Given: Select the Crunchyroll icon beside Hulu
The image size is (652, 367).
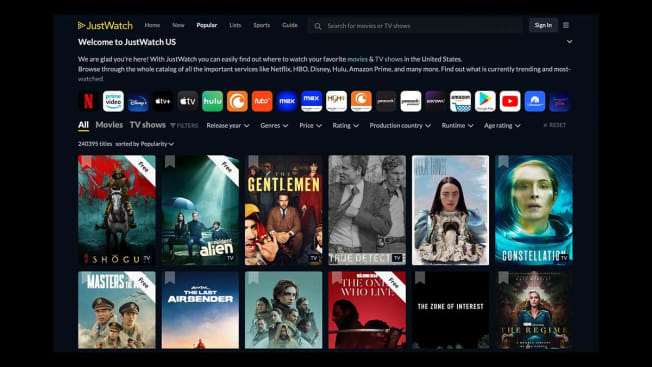Looking at the screenshot, I should [x=237, y=101].
